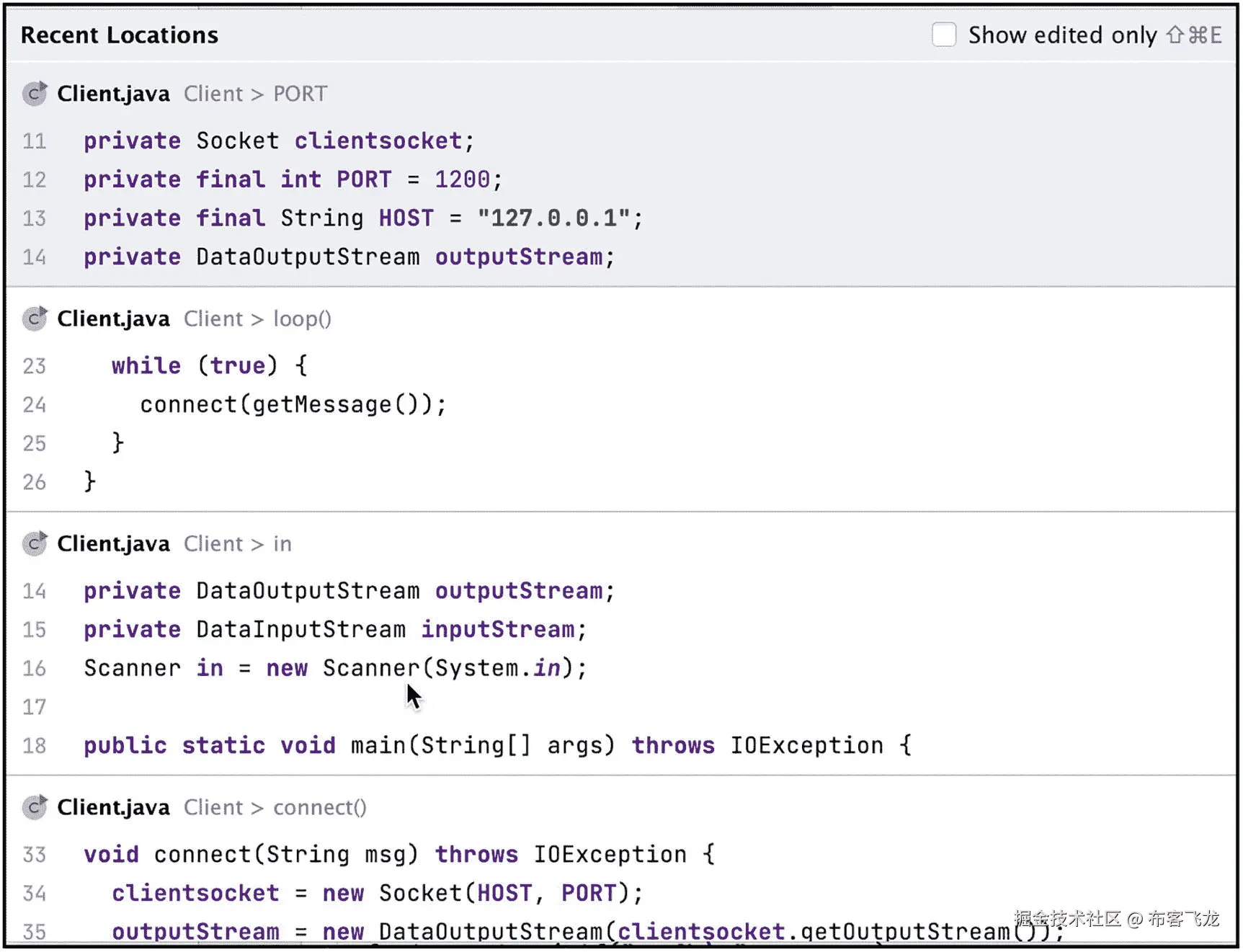Enable the Show edited only checkbox
Viewport: 1243px width, 952px height.
point(943,35)
